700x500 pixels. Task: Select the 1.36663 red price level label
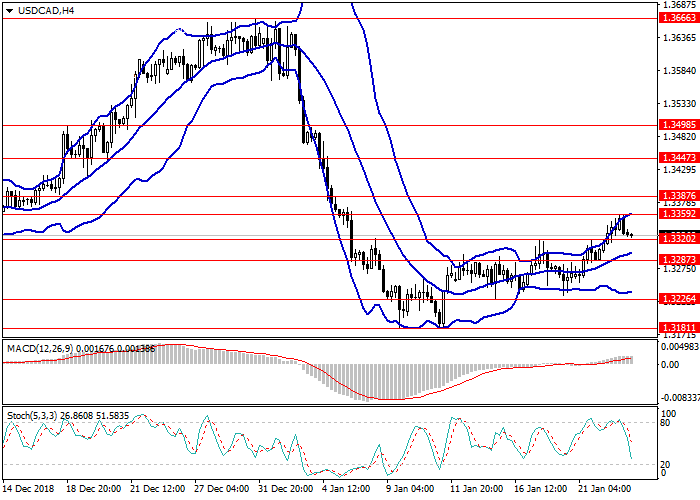pyautogui.click(x=679, y=18)
